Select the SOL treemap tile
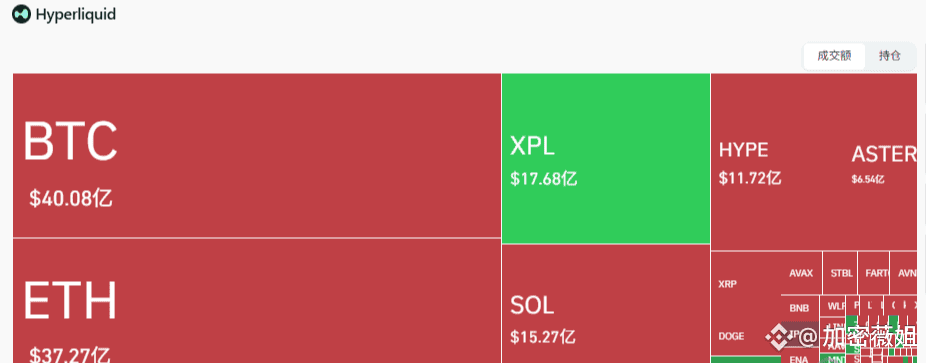926x363 pixels. point(606,304)
